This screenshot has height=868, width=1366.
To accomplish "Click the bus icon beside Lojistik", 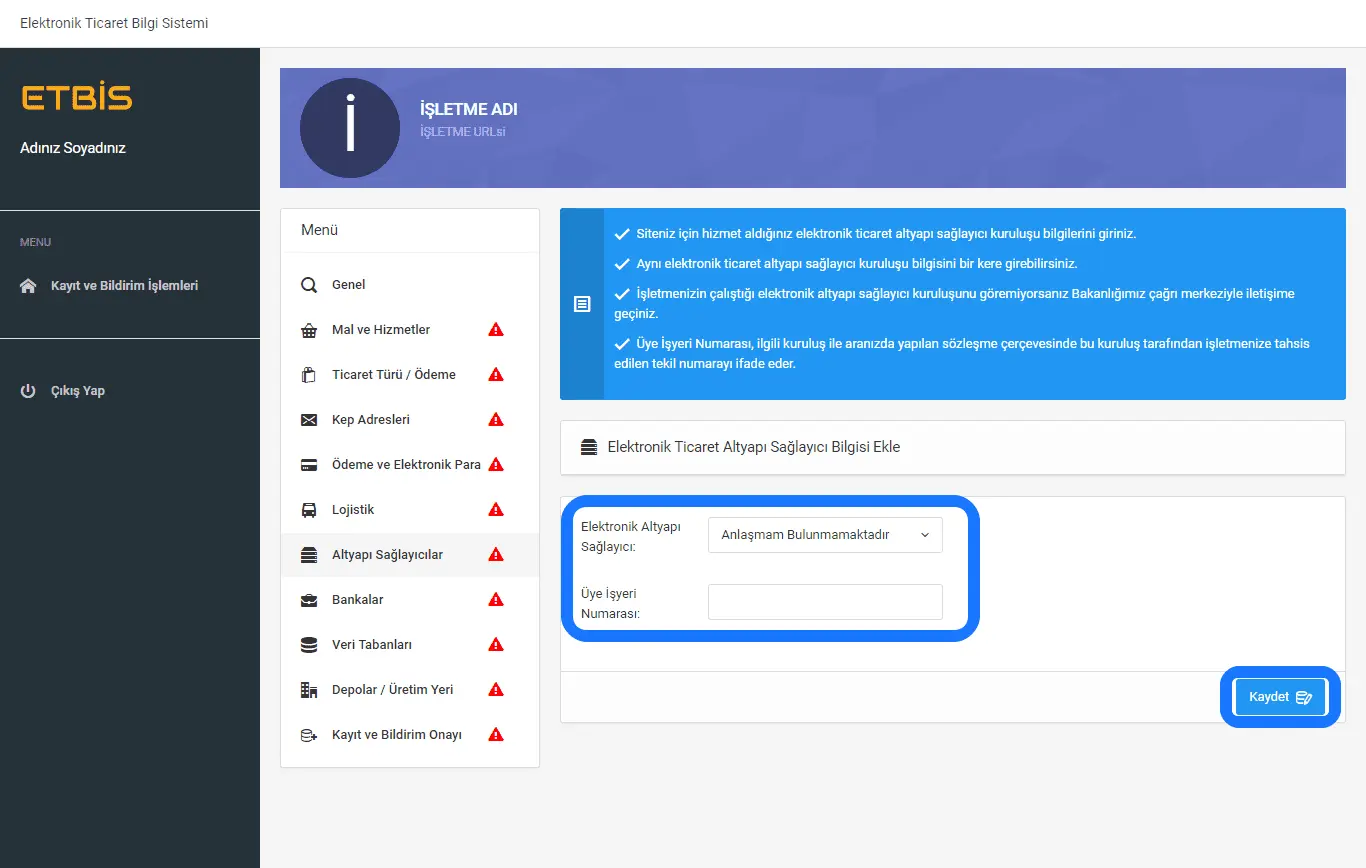I will click(309, 510).
